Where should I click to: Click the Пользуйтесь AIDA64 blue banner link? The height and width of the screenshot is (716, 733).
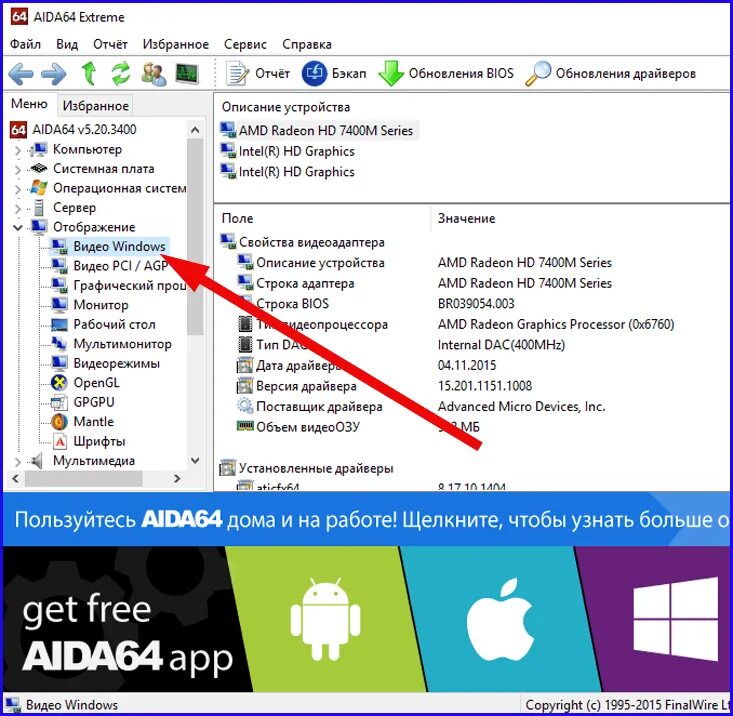pos(368,519)
